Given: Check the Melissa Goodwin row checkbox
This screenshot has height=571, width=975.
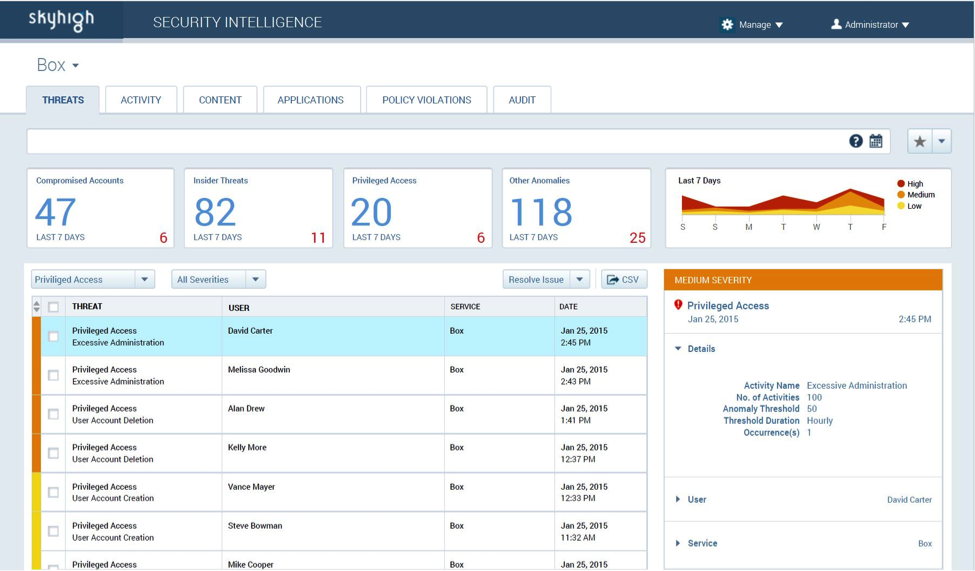Looking at the screenshot, I should (53, 376).
